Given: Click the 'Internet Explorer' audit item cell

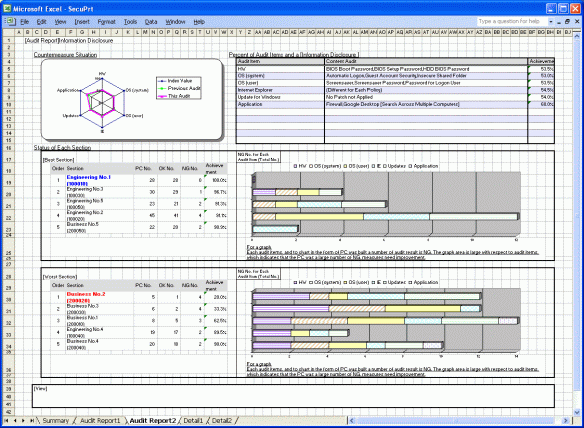Looking at the screenshot, I should (x=280, y=90).
